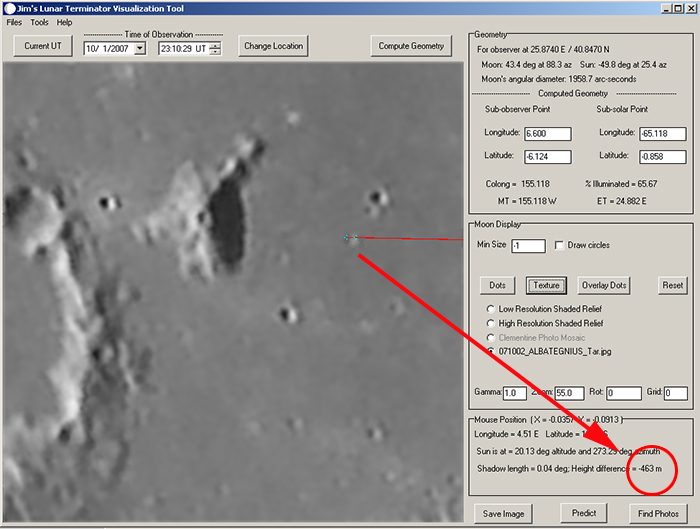The height and width of the screenshot is (529, 700).
Task: Click the Gamma value field
Action: click(x=514, y=393)
